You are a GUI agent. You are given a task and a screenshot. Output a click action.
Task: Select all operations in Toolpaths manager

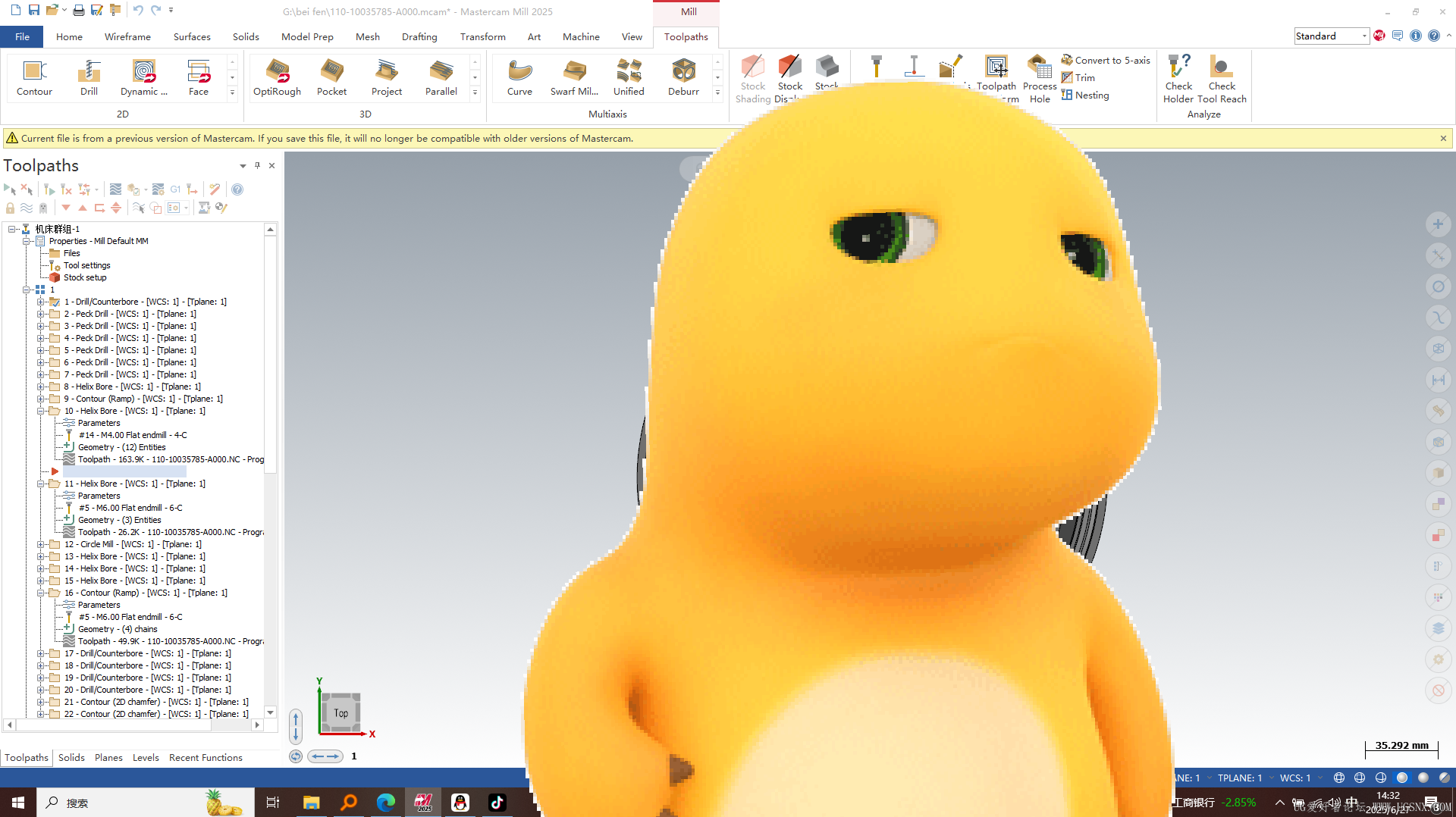click(x=9, y=189)
